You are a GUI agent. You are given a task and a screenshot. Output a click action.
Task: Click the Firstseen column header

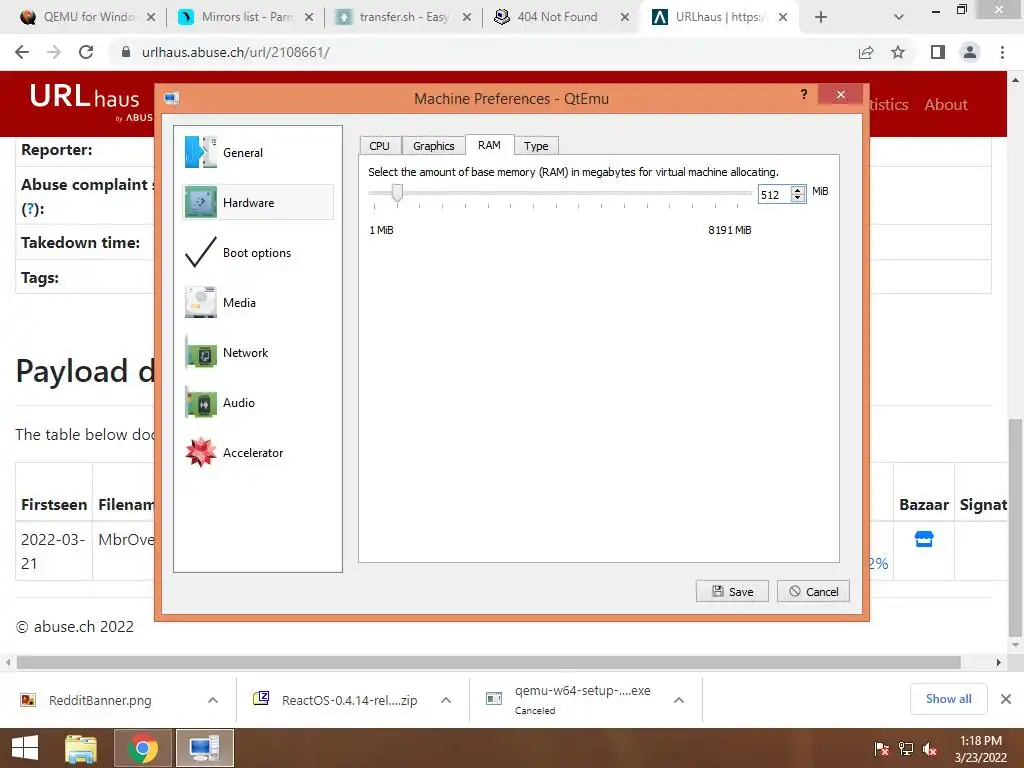[54, 504]
